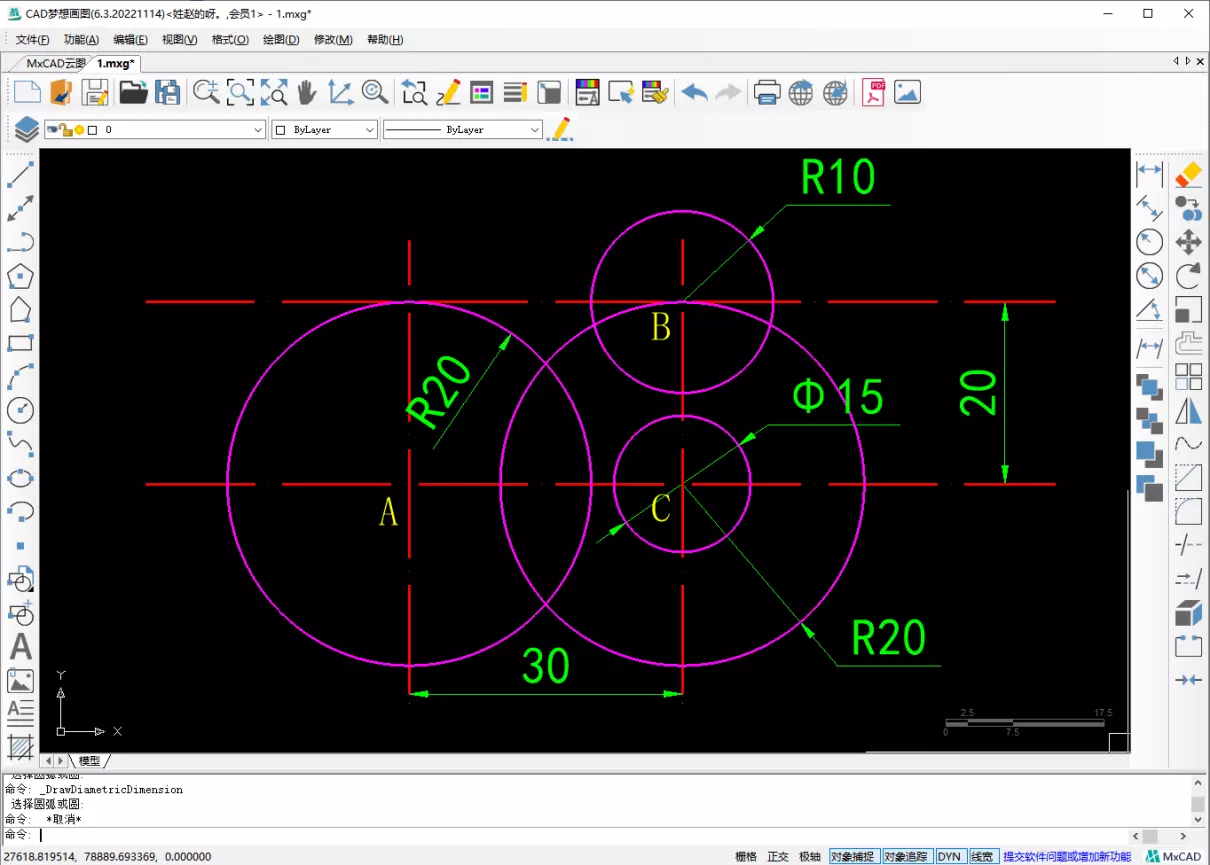Click the Pan hand tool
The height and width of the screenshot is (865, 1210).
coord(307,92)
